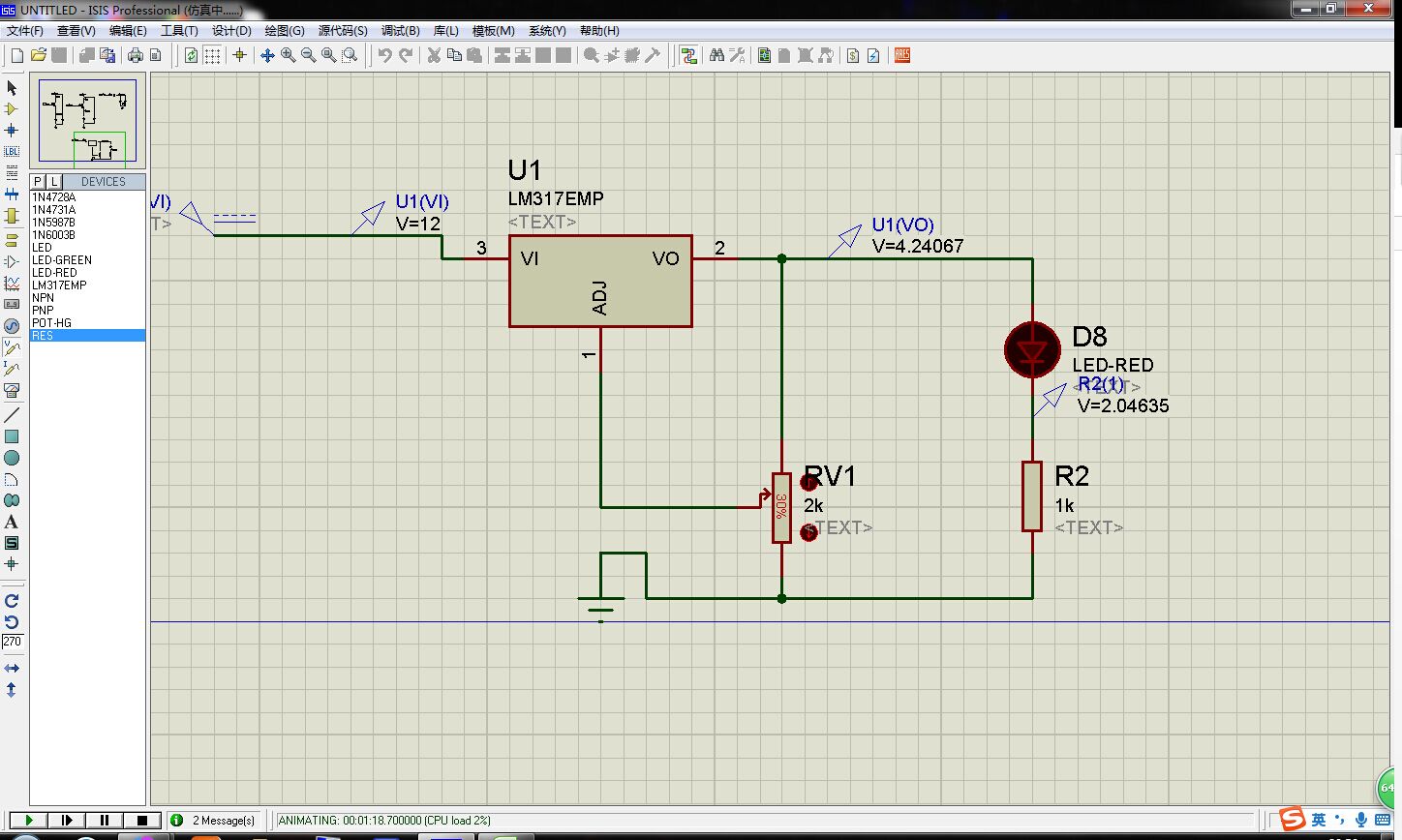The image size is (1402, 840).
Task: Zoom to a selected area
Action: tap(350, 55)
